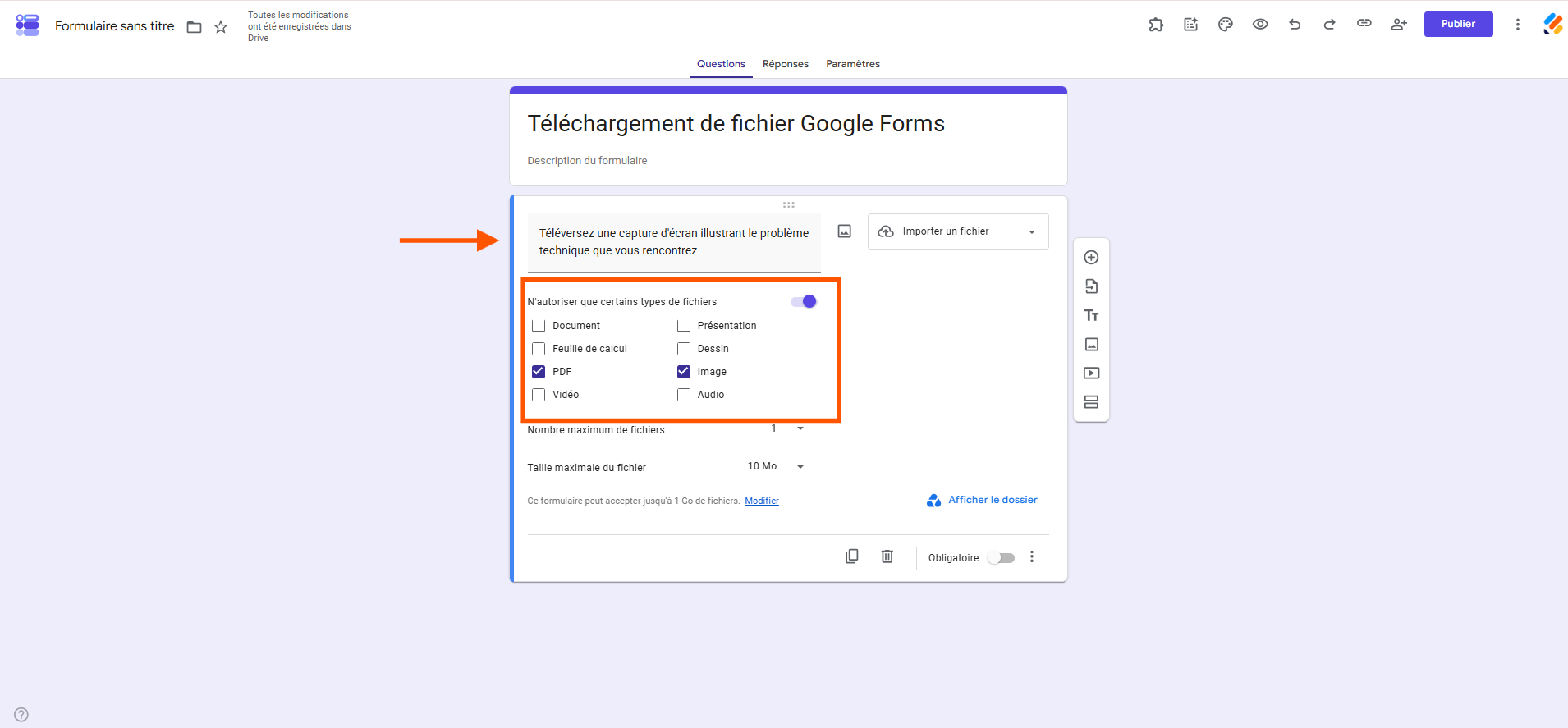Add collaborators icon
This screenshot has height=728, width=1568.
pos(1399,25)
